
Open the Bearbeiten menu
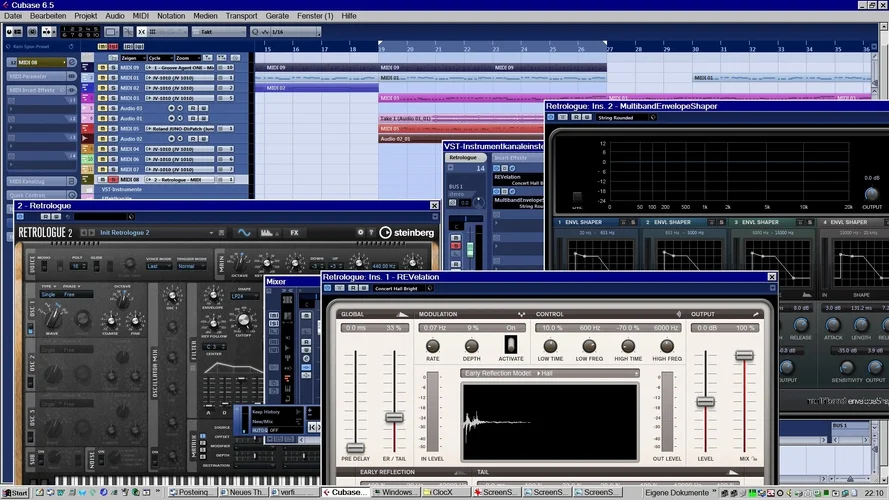(48, 16)
